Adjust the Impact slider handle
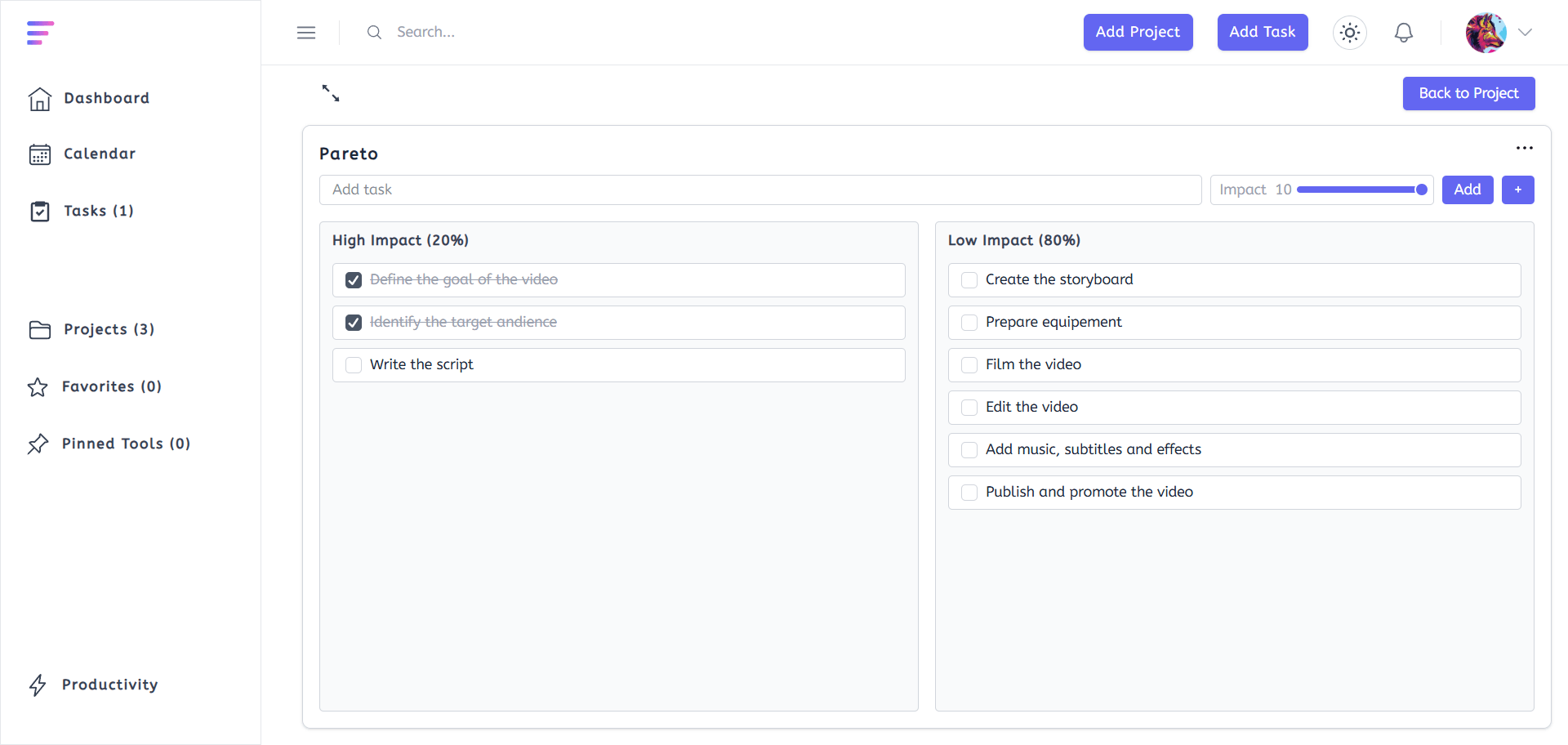This screenshot has height=745, width=1568. (1421, 190)
